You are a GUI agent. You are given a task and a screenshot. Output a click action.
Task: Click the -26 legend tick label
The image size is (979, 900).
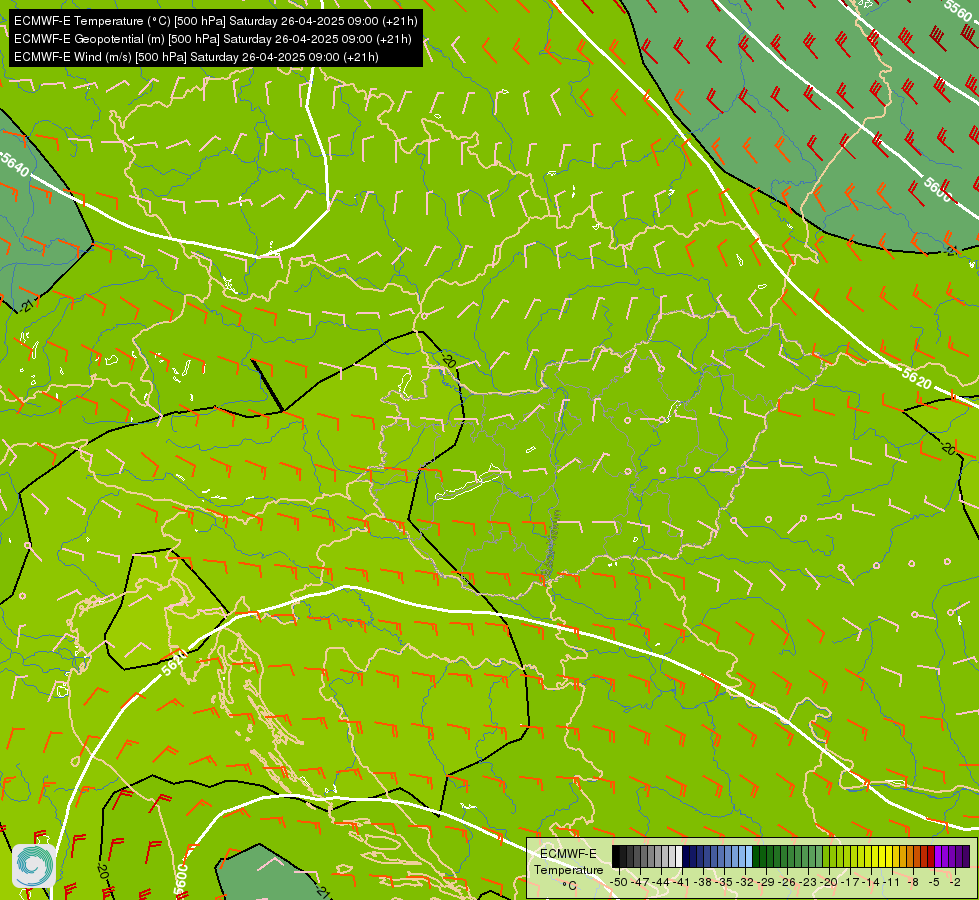[787, 882]
